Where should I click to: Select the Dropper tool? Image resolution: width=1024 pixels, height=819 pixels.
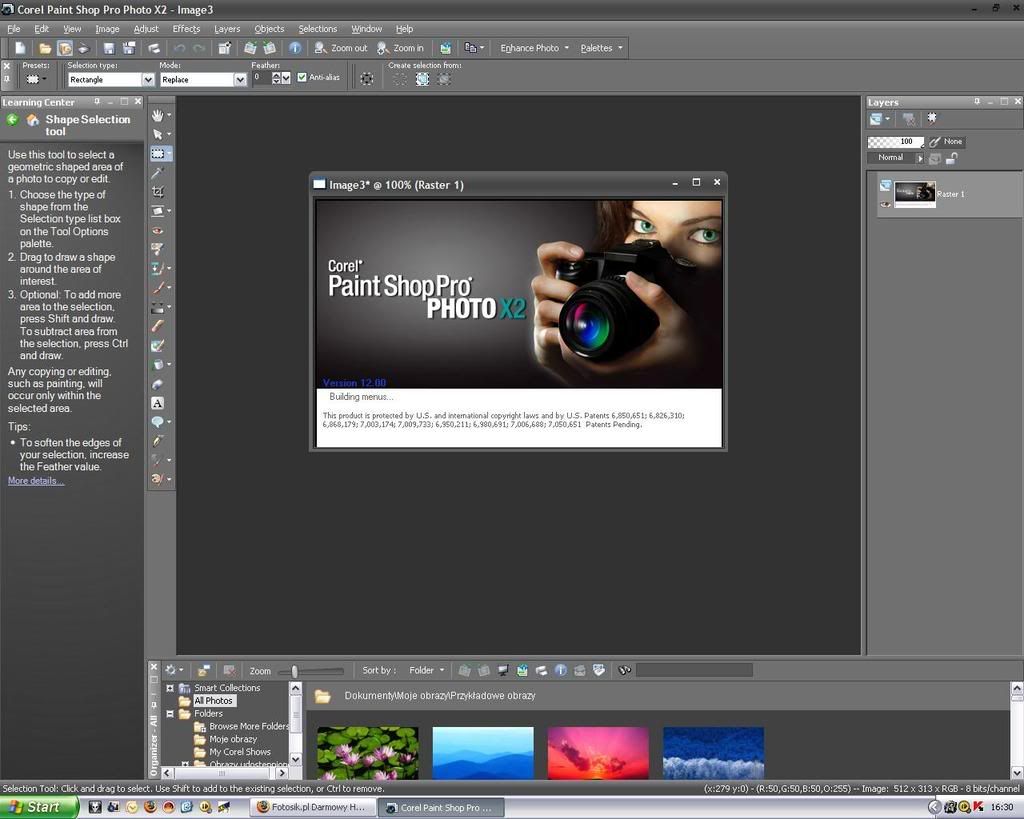click(157, 172)
